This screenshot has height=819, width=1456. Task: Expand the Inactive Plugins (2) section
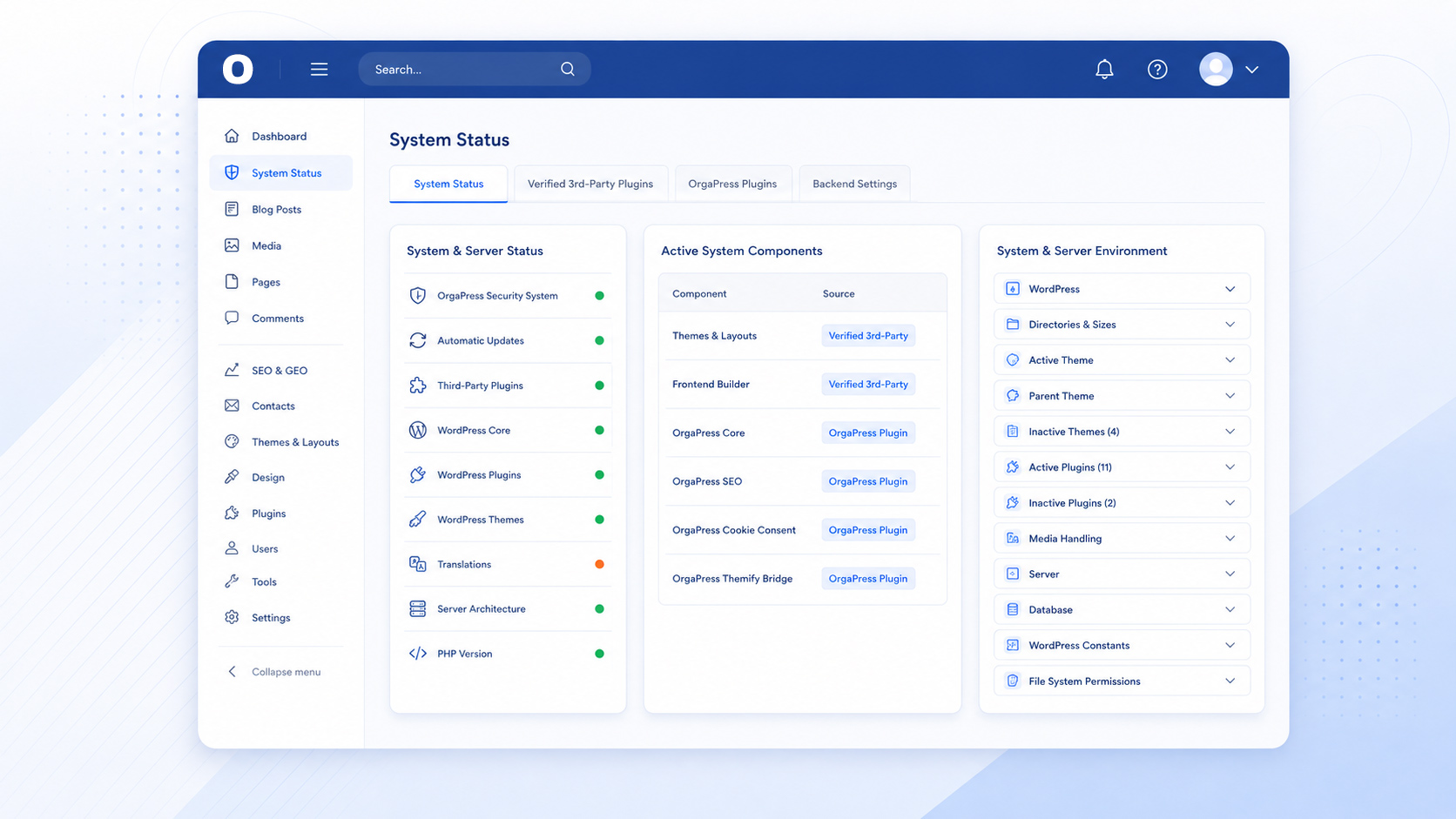tap(1122, 503)
